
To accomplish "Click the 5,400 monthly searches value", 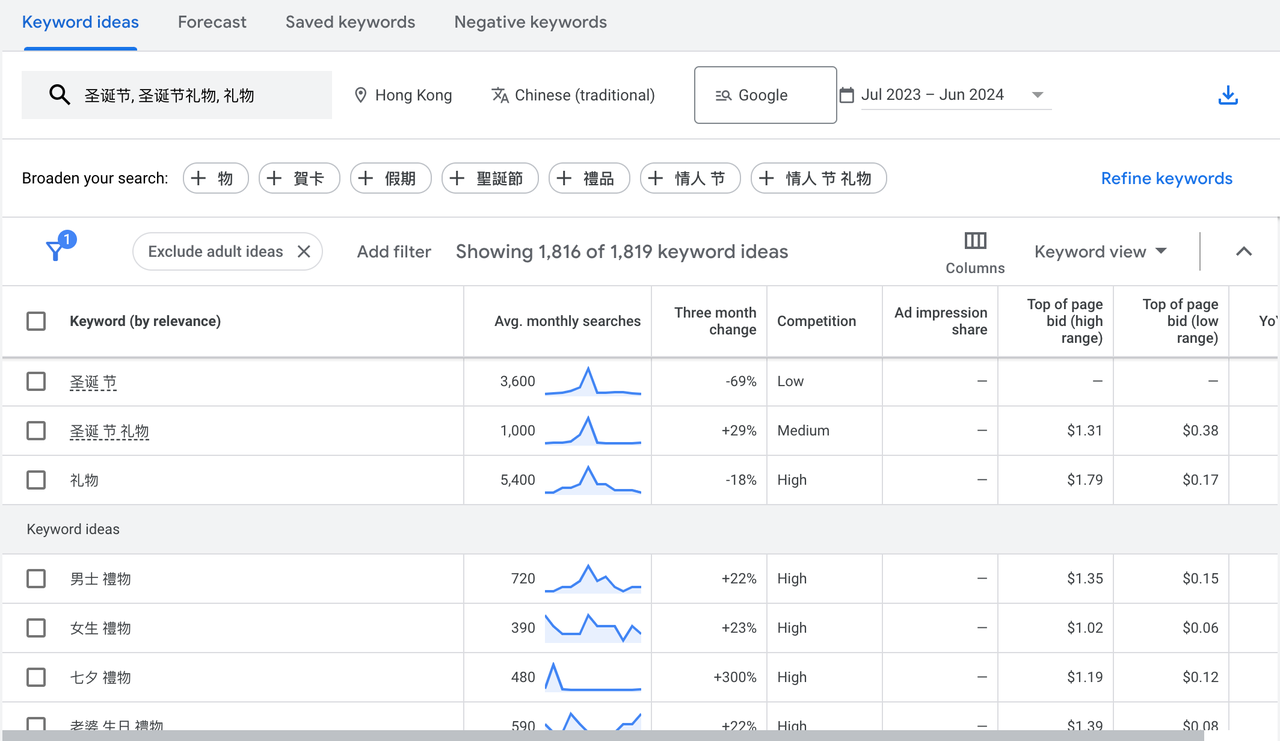I will click(x=518, y=480).
